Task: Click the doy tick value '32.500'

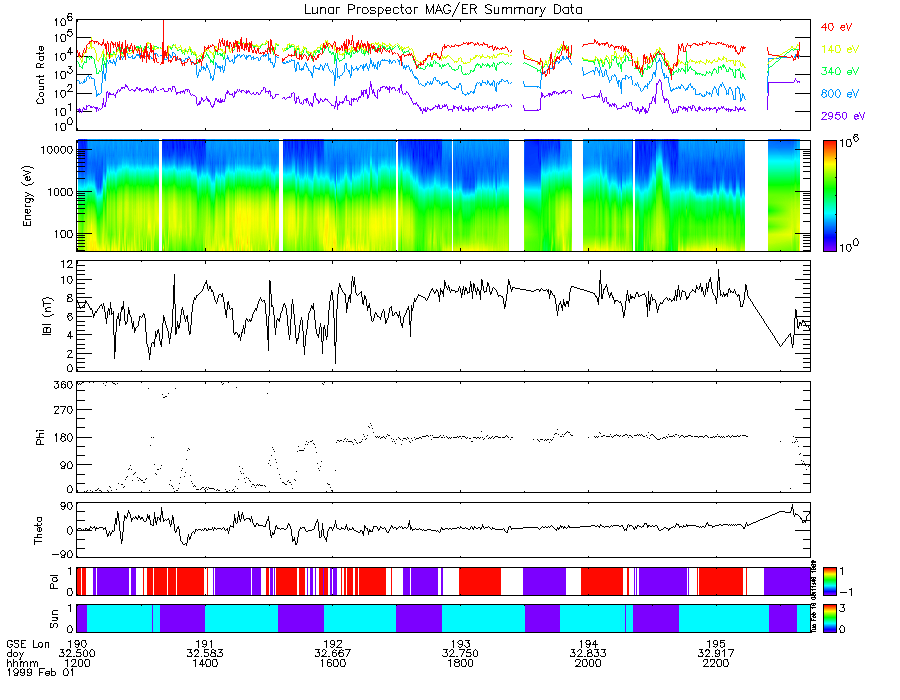Action: click(x=77, y=654)
